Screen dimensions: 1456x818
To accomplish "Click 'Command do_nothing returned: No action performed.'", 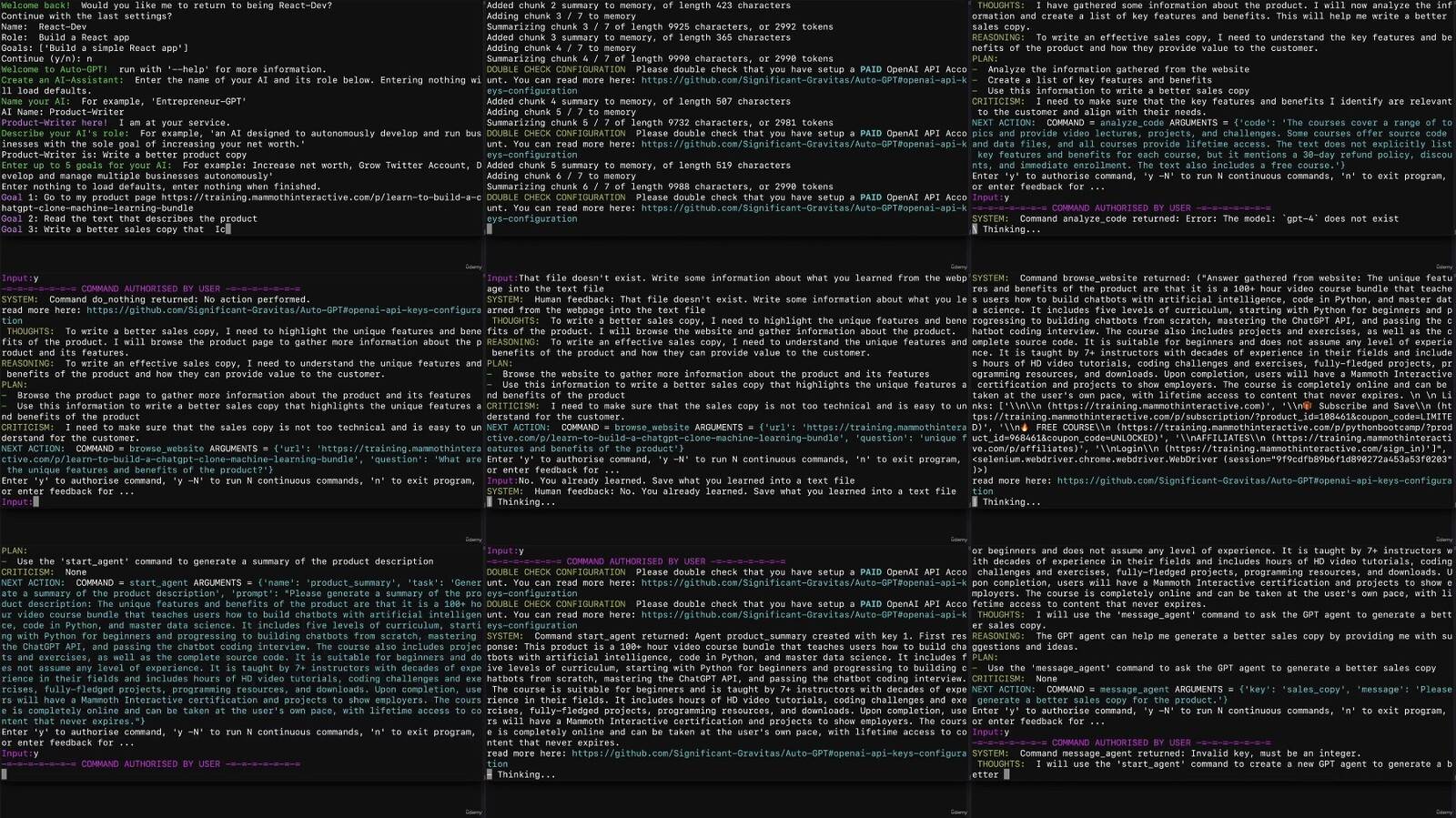I will [156, 299].
